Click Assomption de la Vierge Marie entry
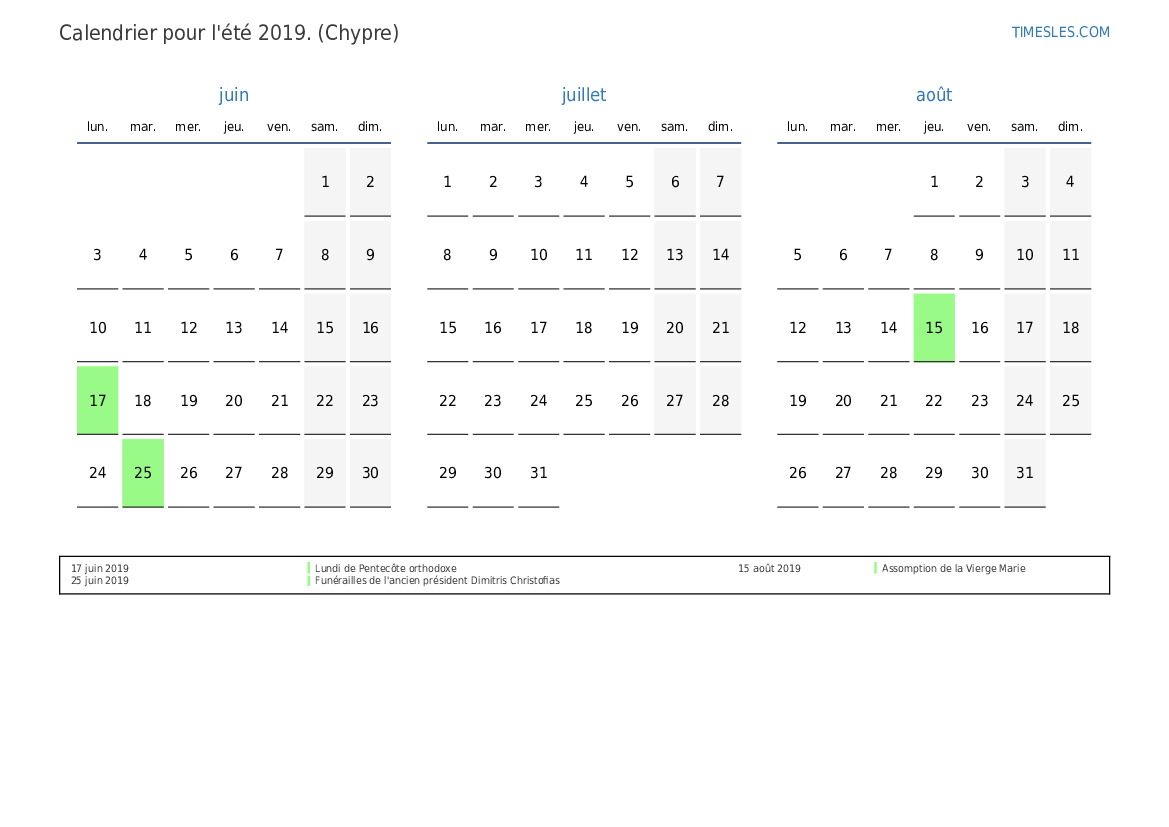Image resolution: width=1169 pixels, height=827 pixels. coord(953,568)
